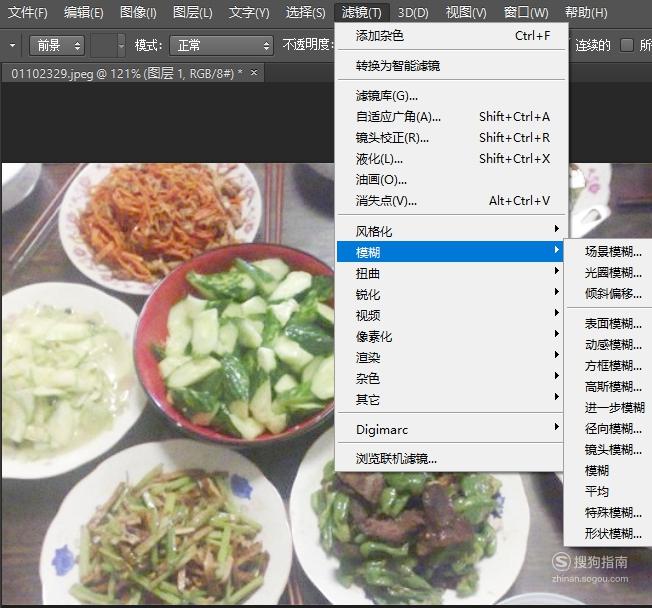Open the 文件(F) menu

coord(27,13)
